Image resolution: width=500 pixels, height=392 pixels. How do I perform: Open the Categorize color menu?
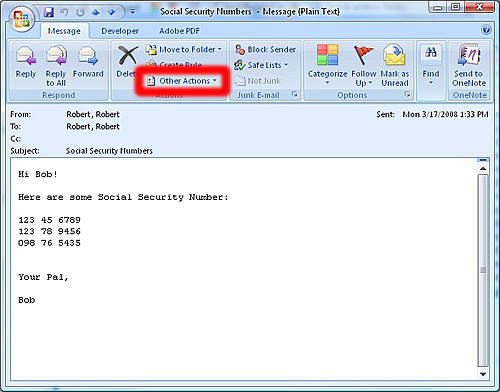(327, 65)
